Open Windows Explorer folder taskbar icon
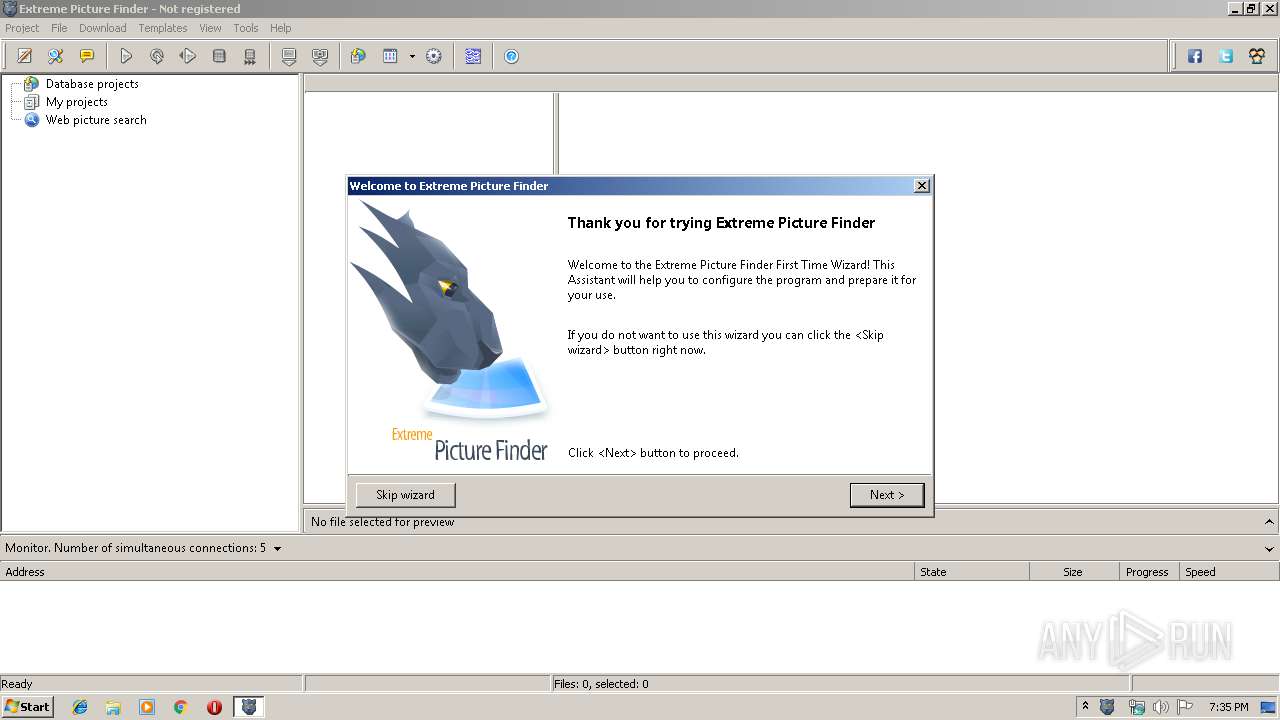Screen dimensions: 1280x720 (x=113, y=707)
